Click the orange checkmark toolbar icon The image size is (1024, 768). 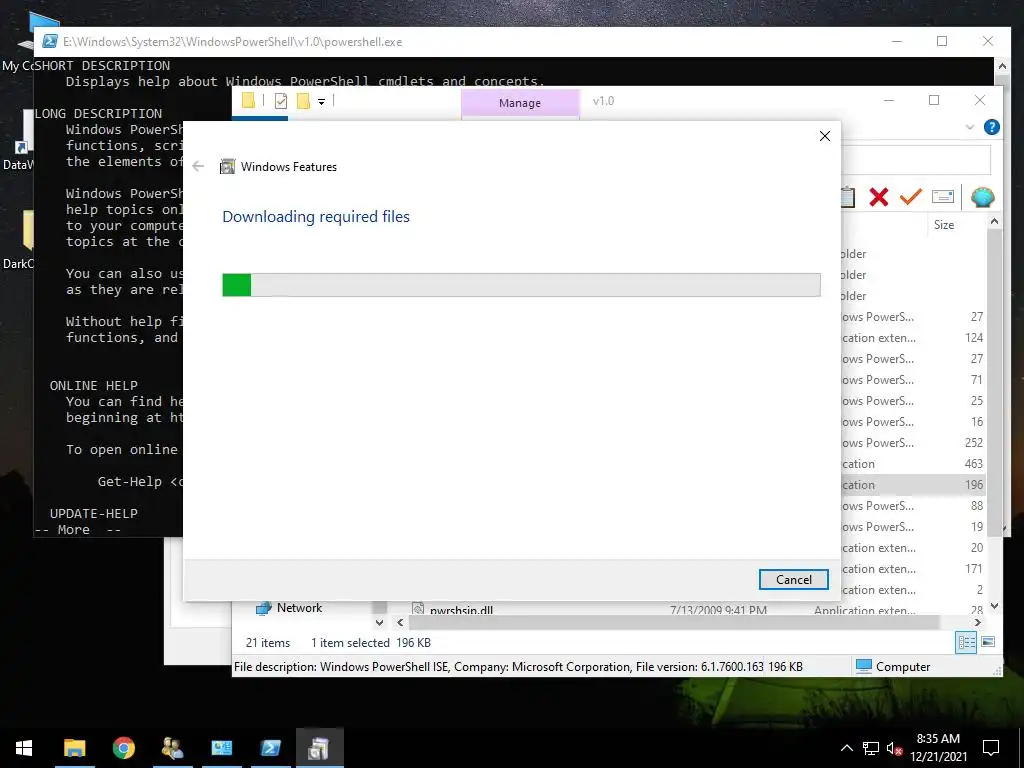tap(910, 197)
